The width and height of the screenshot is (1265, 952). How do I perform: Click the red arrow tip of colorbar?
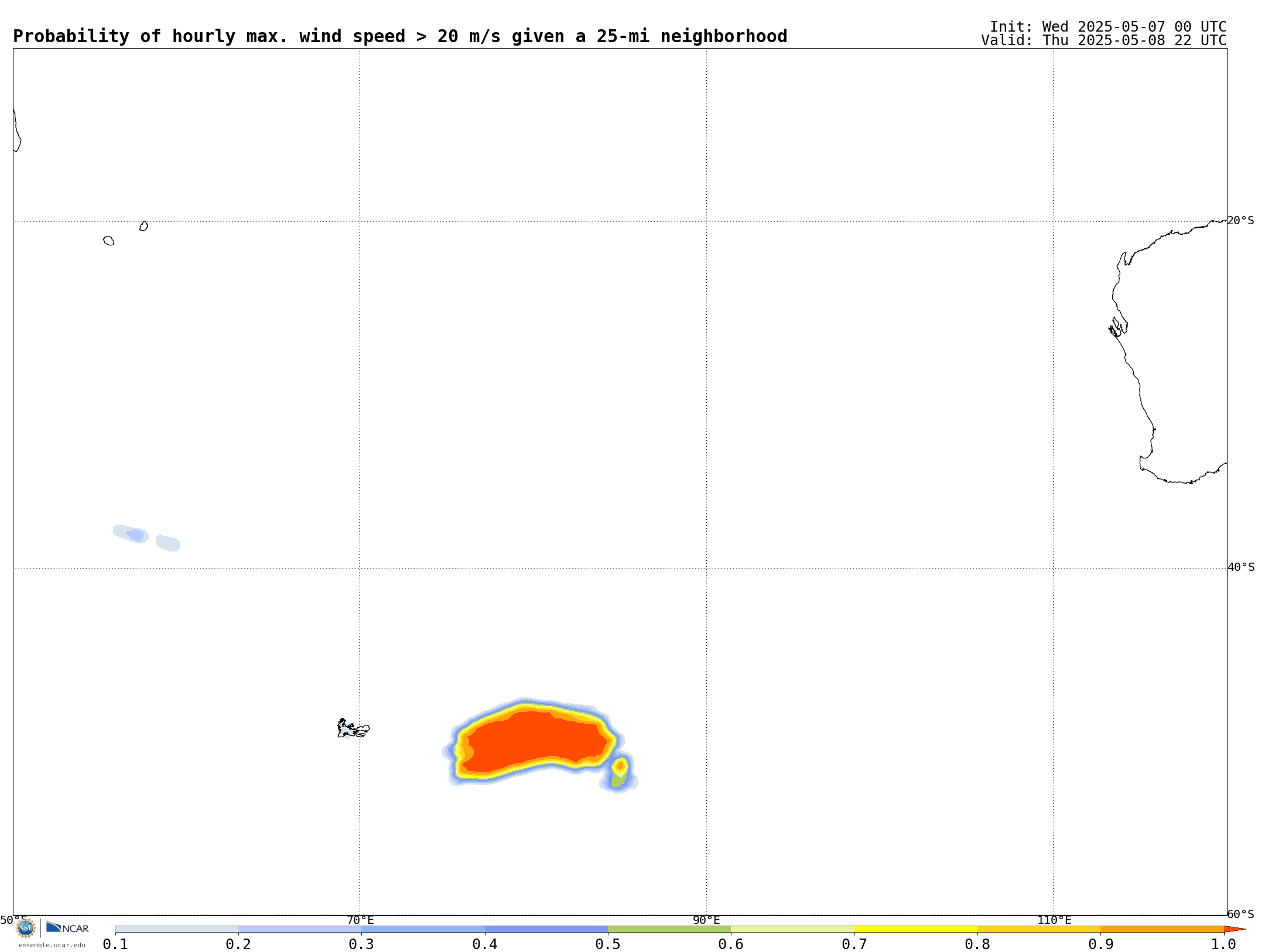pos(1235,929)
